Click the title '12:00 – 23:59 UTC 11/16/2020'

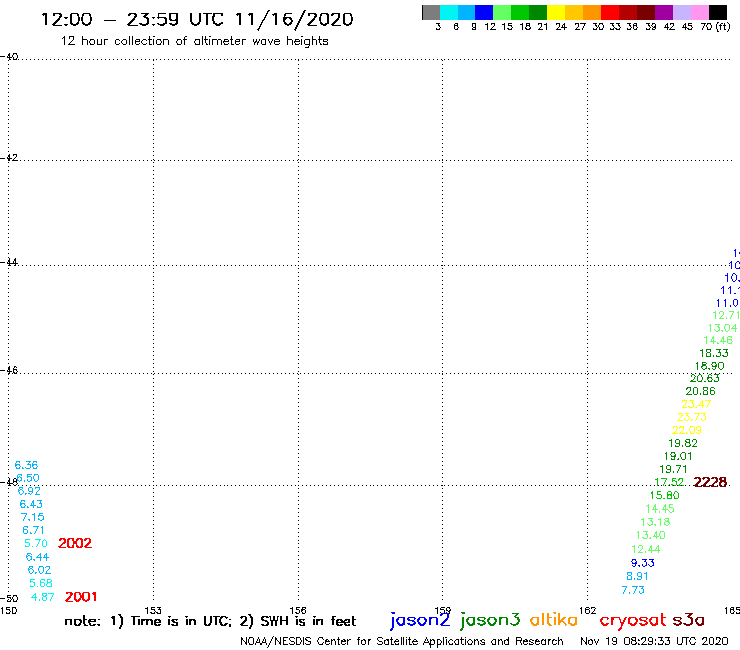(x=197, y=20)
